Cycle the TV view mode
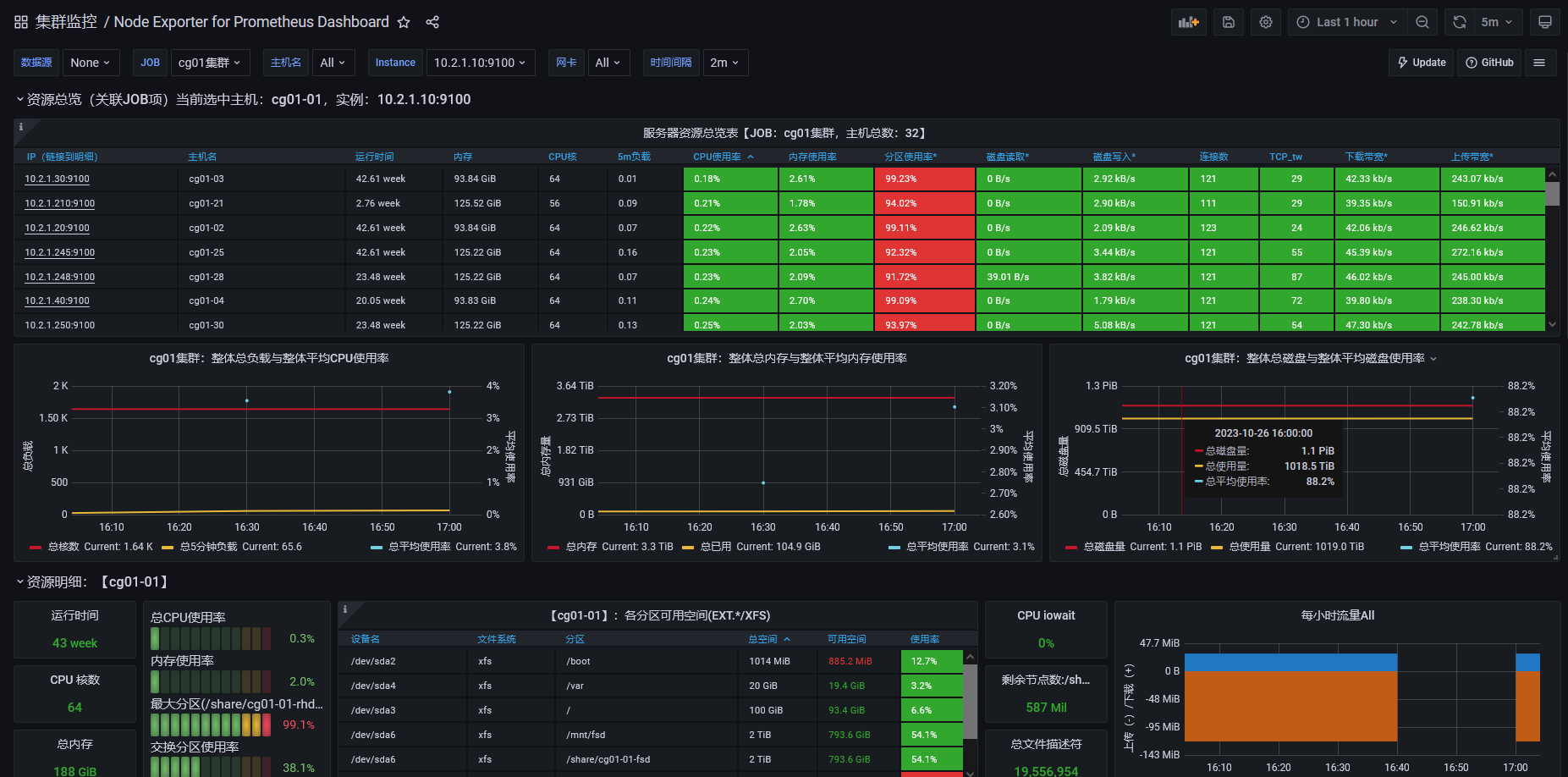Viewport: 1568px width, 777px height. click(1545, 22)
